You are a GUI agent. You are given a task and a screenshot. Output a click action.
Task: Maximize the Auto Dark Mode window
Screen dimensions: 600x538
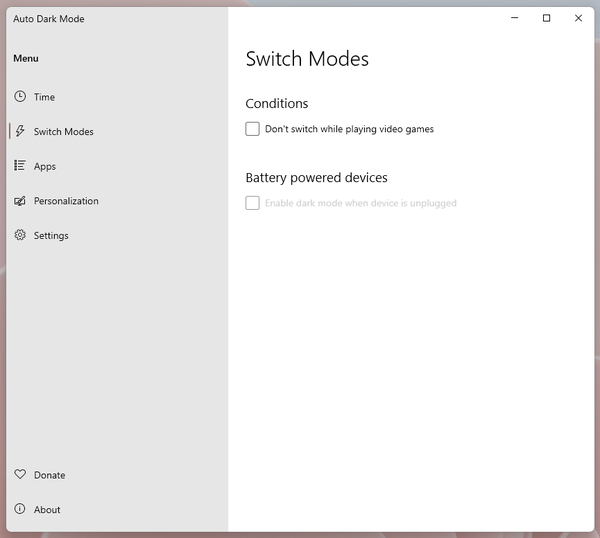[x=546, y=18]
